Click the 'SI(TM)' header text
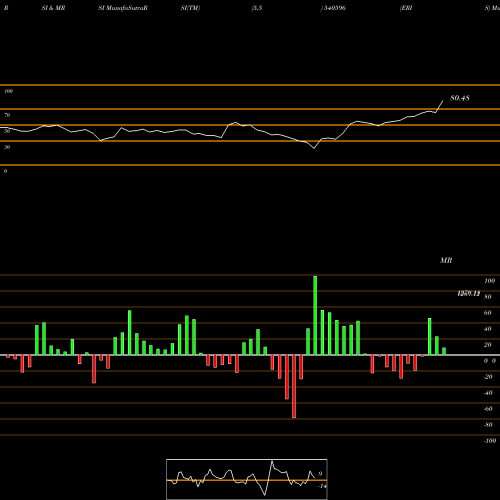The height and width of the screenshot is (500, 500). tap(190, 8)
